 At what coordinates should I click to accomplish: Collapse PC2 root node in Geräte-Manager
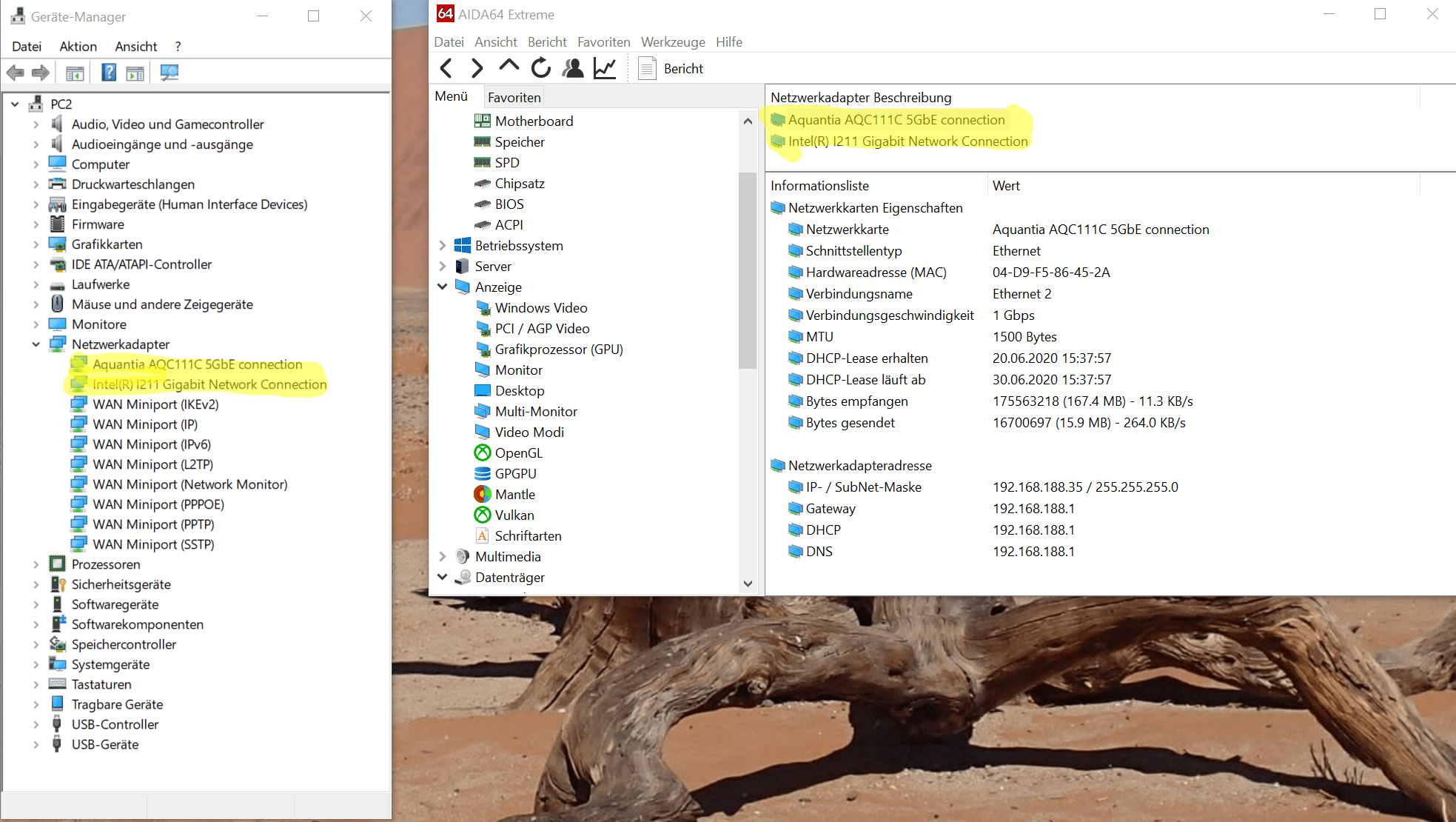click(x=15, y=104)
